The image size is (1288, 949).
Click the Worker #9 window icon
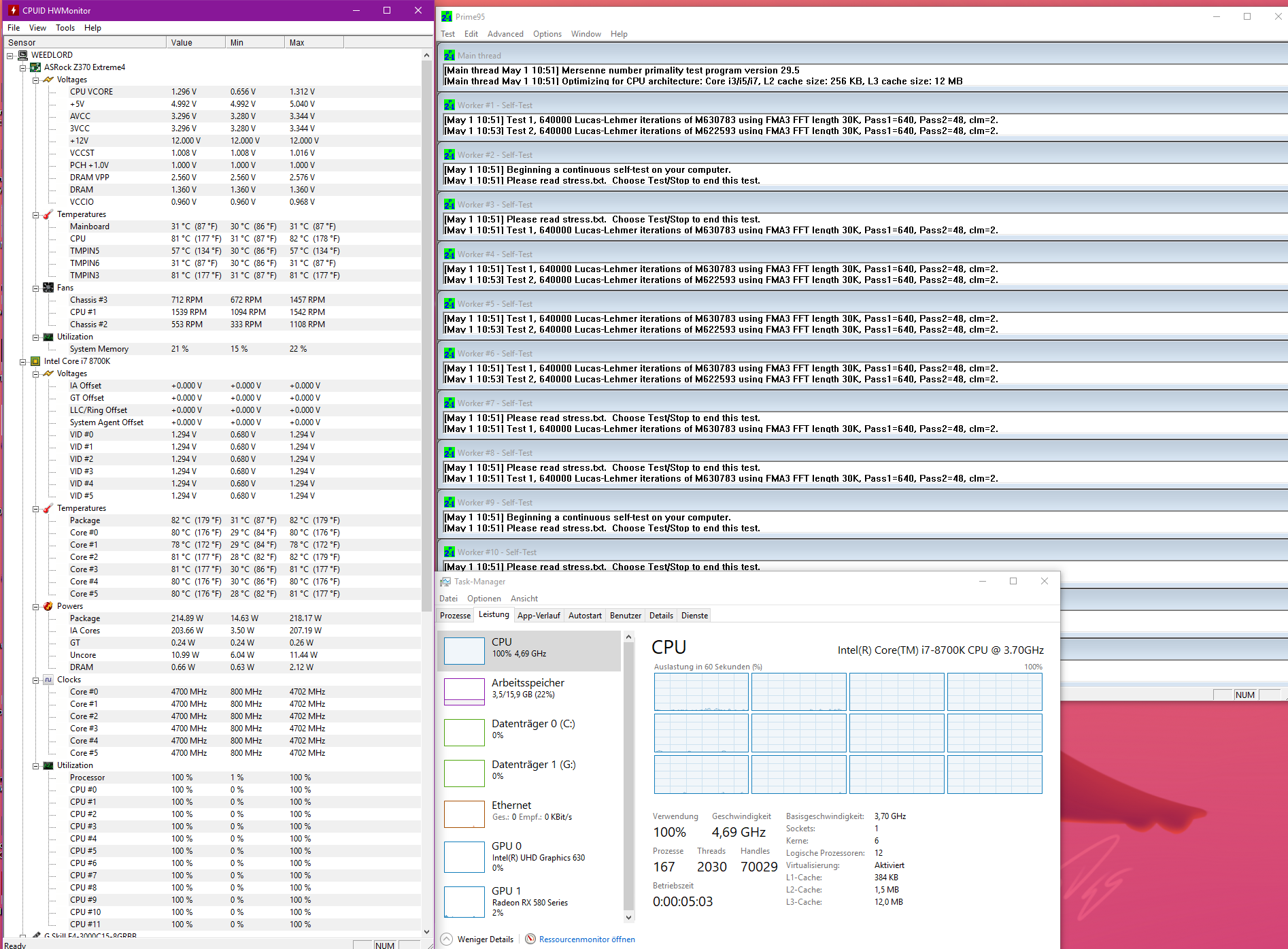tap(450, 503)
